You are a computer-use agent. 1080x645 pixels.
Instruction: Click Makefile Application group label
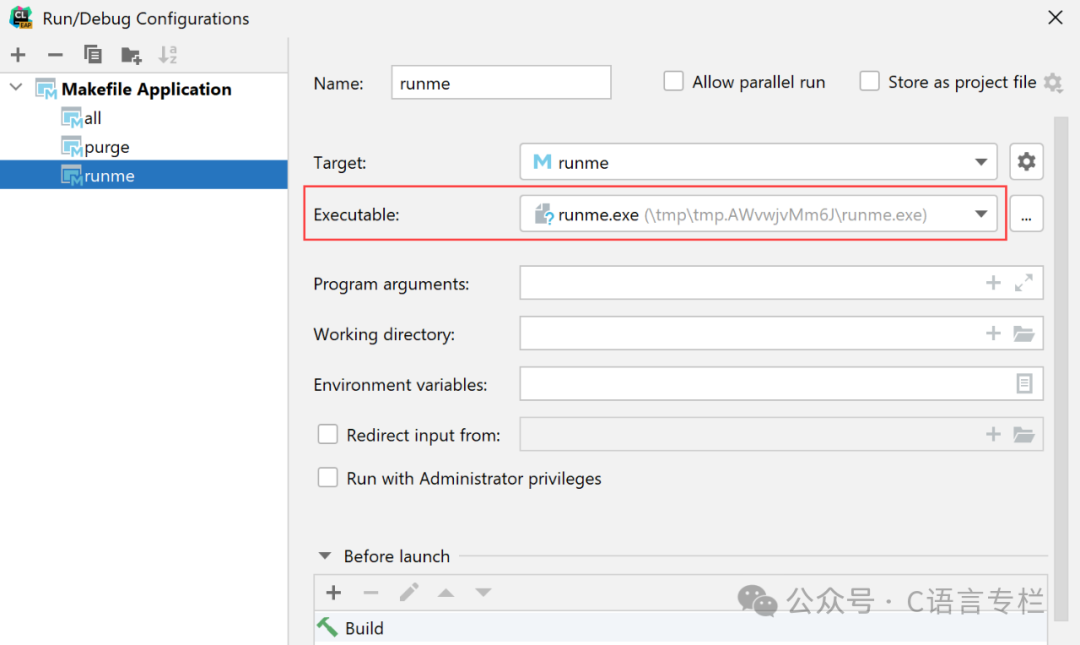point(146,89)
